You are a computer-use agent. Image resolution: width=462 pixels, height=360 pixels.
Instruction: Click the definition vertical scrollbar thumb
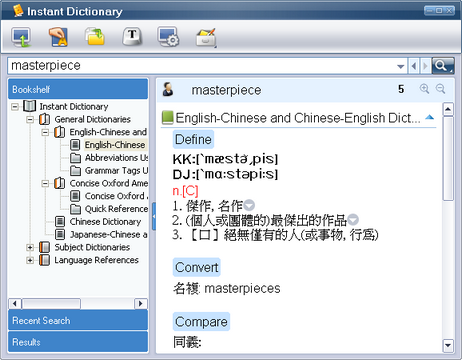(448, 158)
